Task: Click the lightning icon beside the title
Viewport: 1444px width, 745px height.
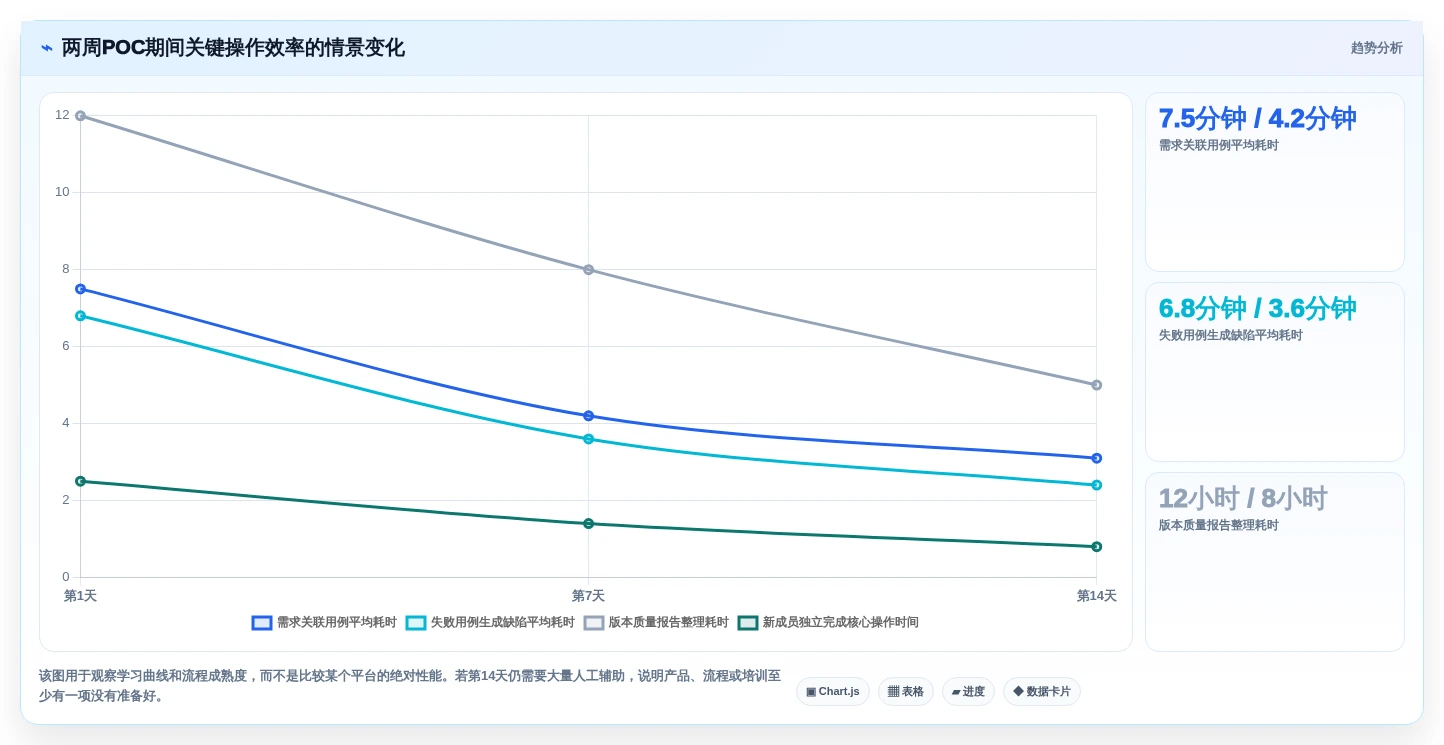Action: (47, 48)
